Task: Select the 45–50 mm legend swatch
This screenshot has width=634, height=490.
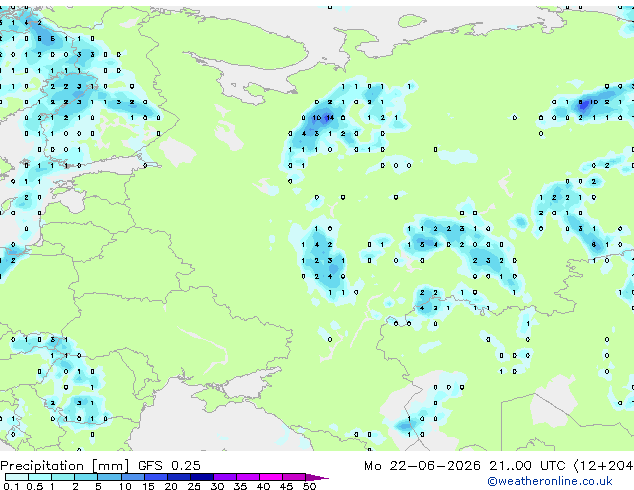Action: point(294,477)
